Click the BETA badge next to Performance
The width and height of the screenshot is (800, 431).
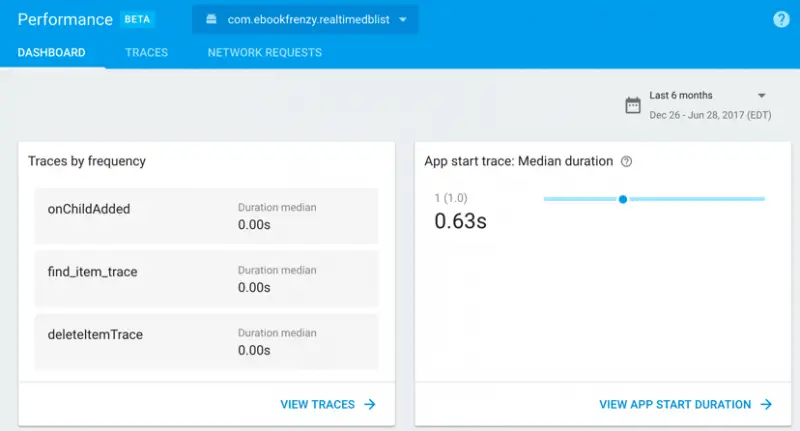[137, 19]
